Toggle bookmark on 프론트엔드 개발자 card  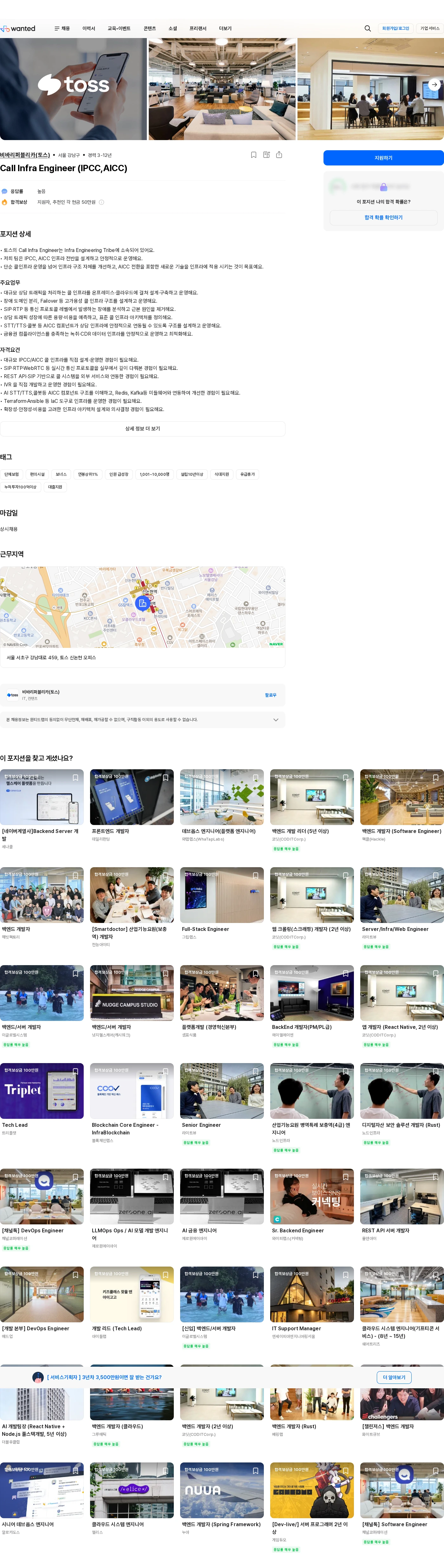click(x=166, y=778)
